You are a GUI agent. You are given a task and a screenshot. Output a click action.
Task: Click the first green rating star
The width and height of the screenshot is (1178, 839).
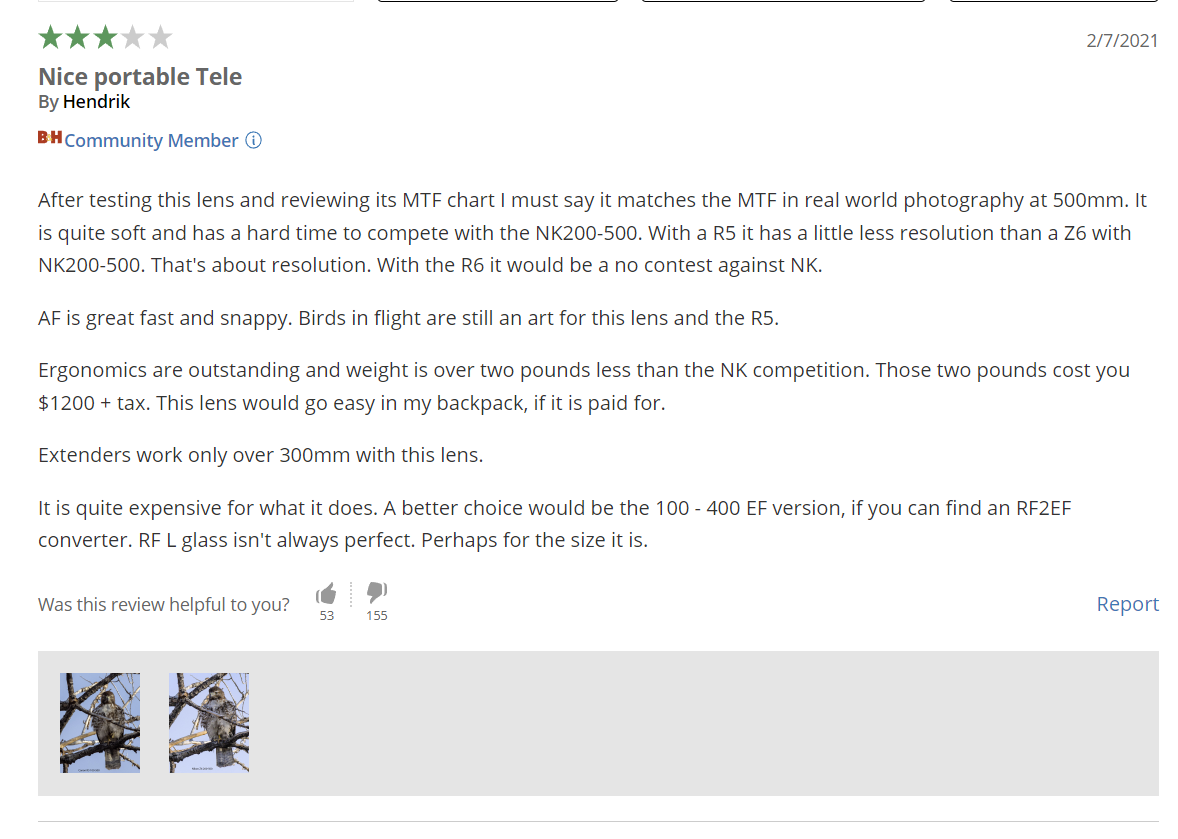click(x=50, y=37)
